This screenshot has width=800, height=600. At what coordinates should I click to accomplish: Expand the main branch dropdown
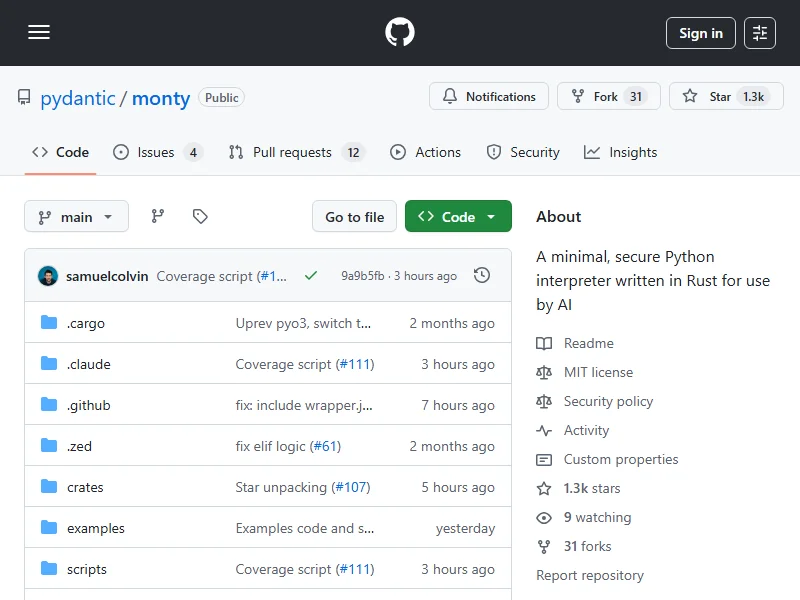pyautogui.click(x=76, y=217)
